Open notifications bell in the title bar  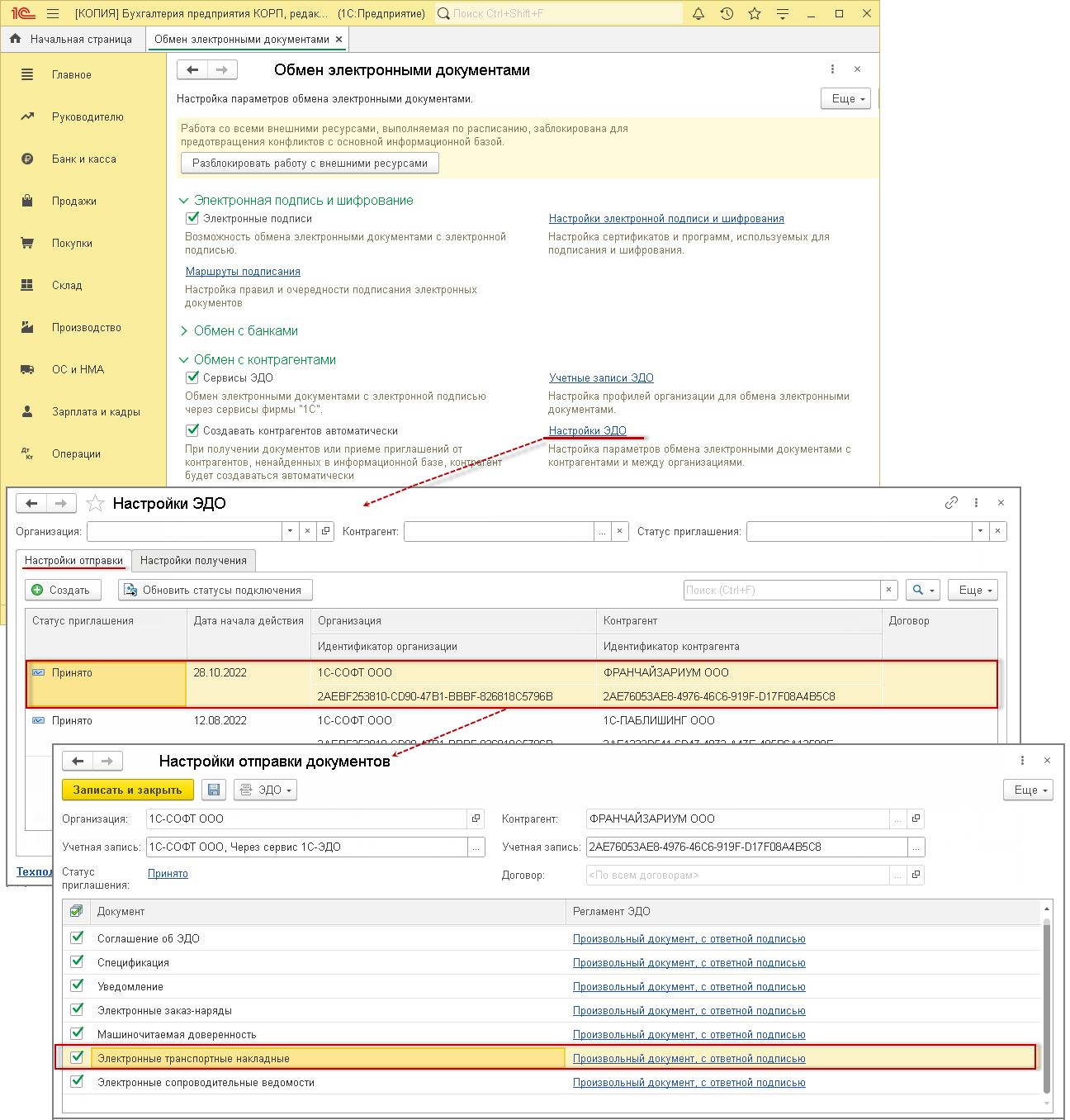pyautogui.click(x=698, y=14)
